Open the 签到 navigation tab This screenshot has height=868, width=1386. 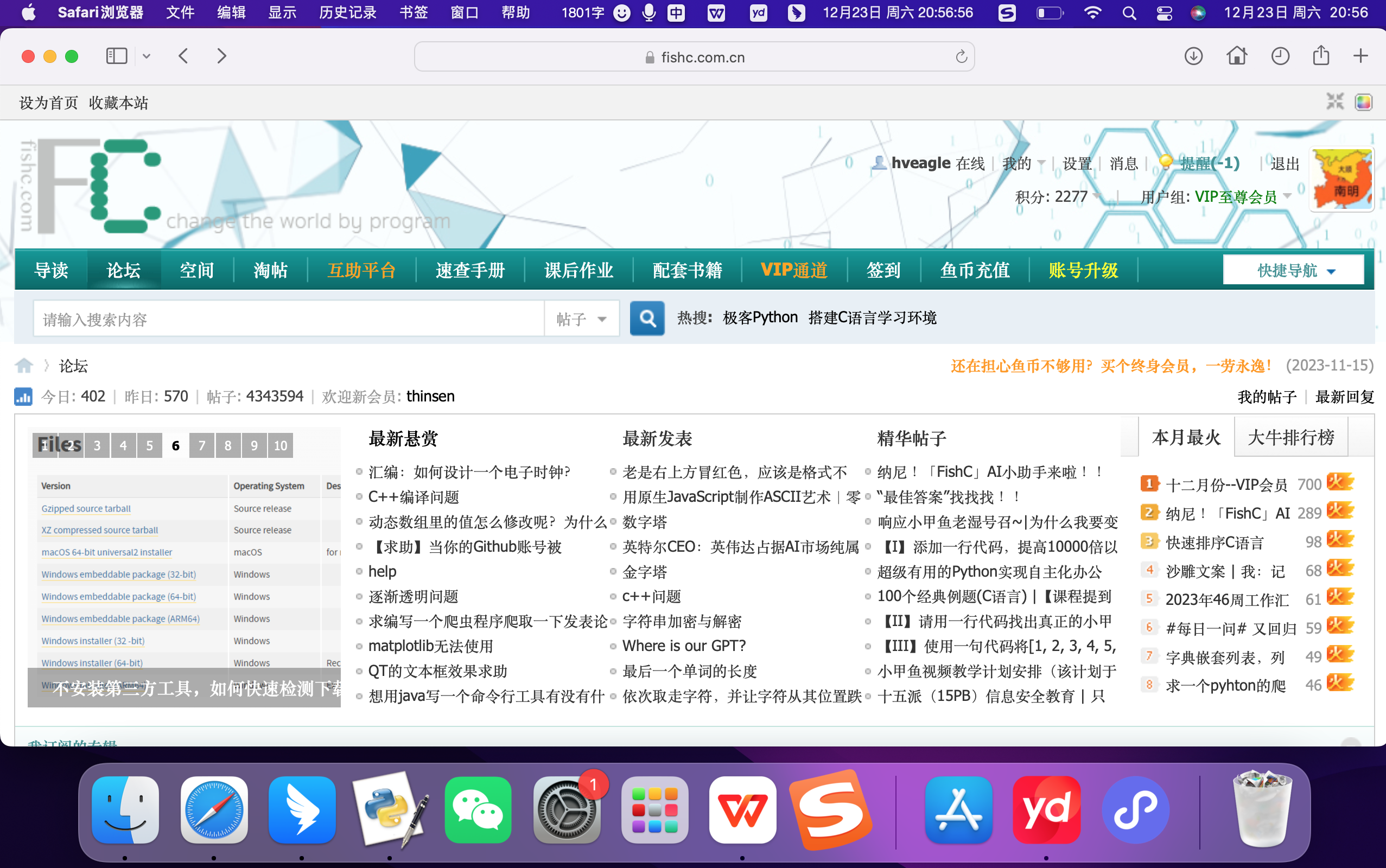pyautogui.click(x=883, y=270)
